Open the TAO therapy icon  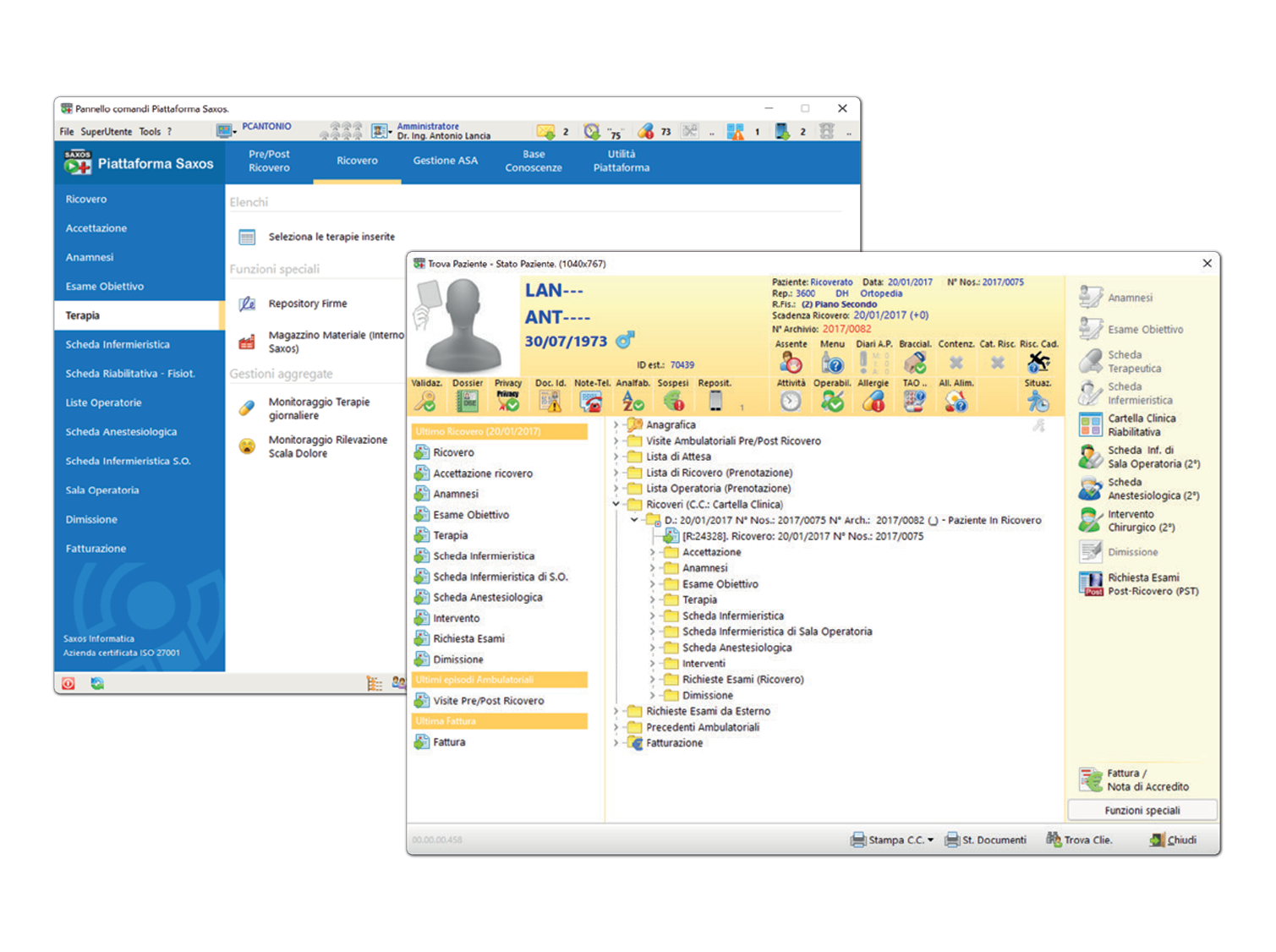tap(914, 402)
